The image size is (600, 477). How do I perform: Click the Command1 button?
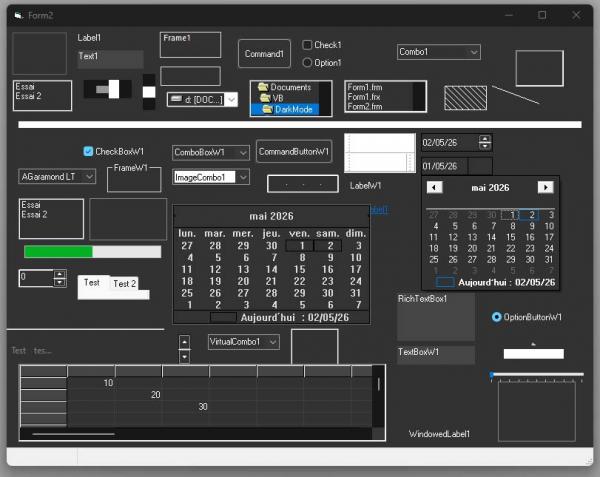pos(264,54)
